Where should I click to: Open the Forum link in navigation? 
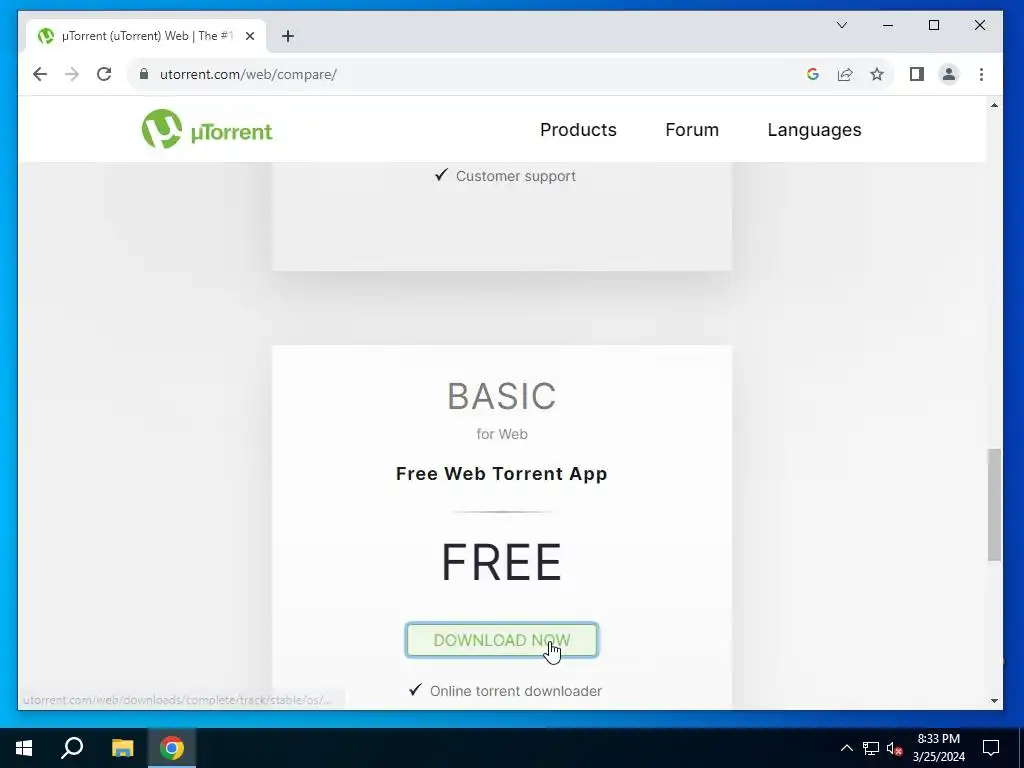coord(692,130)
